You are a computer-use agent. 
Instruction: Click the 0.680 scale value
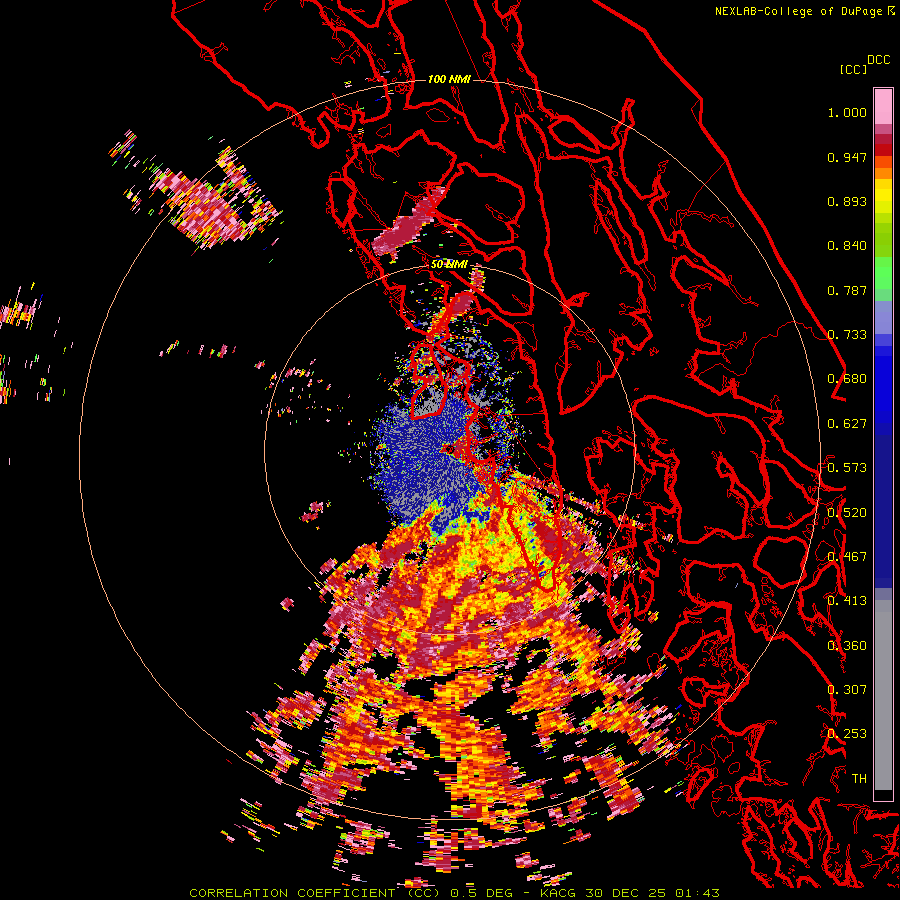coord(847,379)
